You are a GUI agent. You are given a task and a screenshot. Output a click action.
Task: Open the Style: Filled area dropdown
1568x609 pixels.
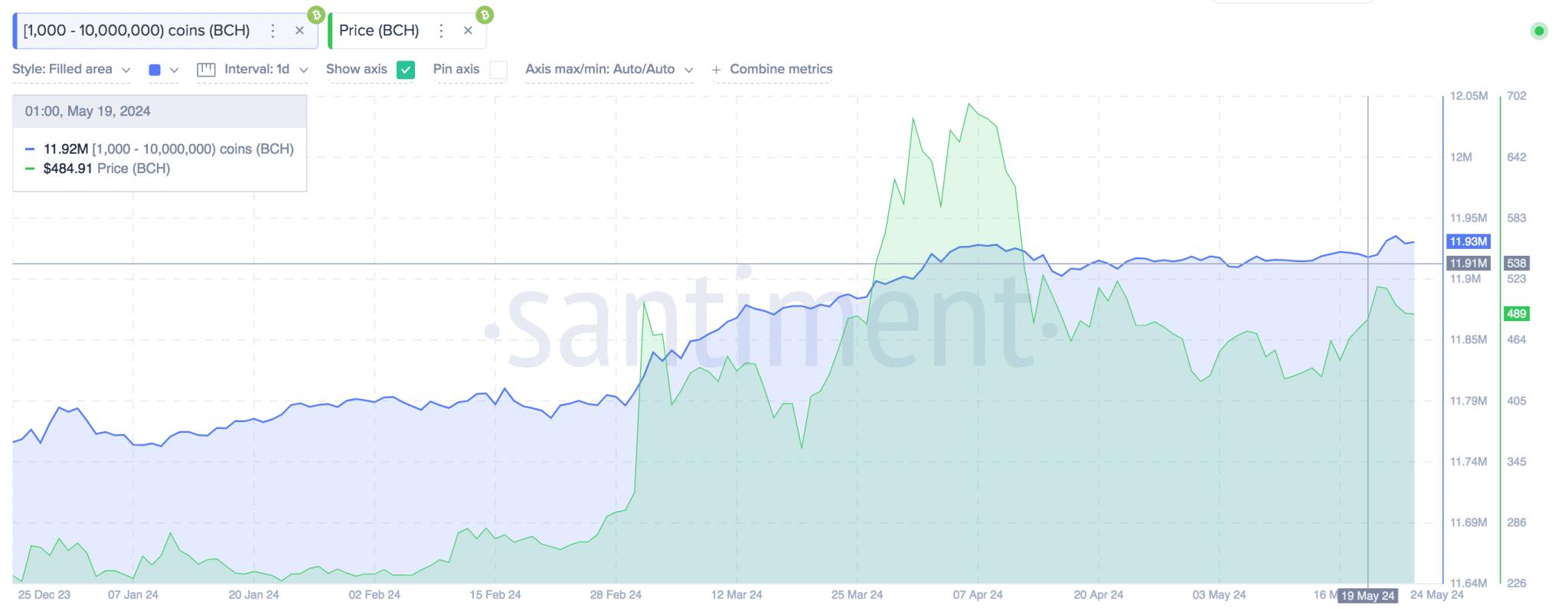(x=71, y=69)
